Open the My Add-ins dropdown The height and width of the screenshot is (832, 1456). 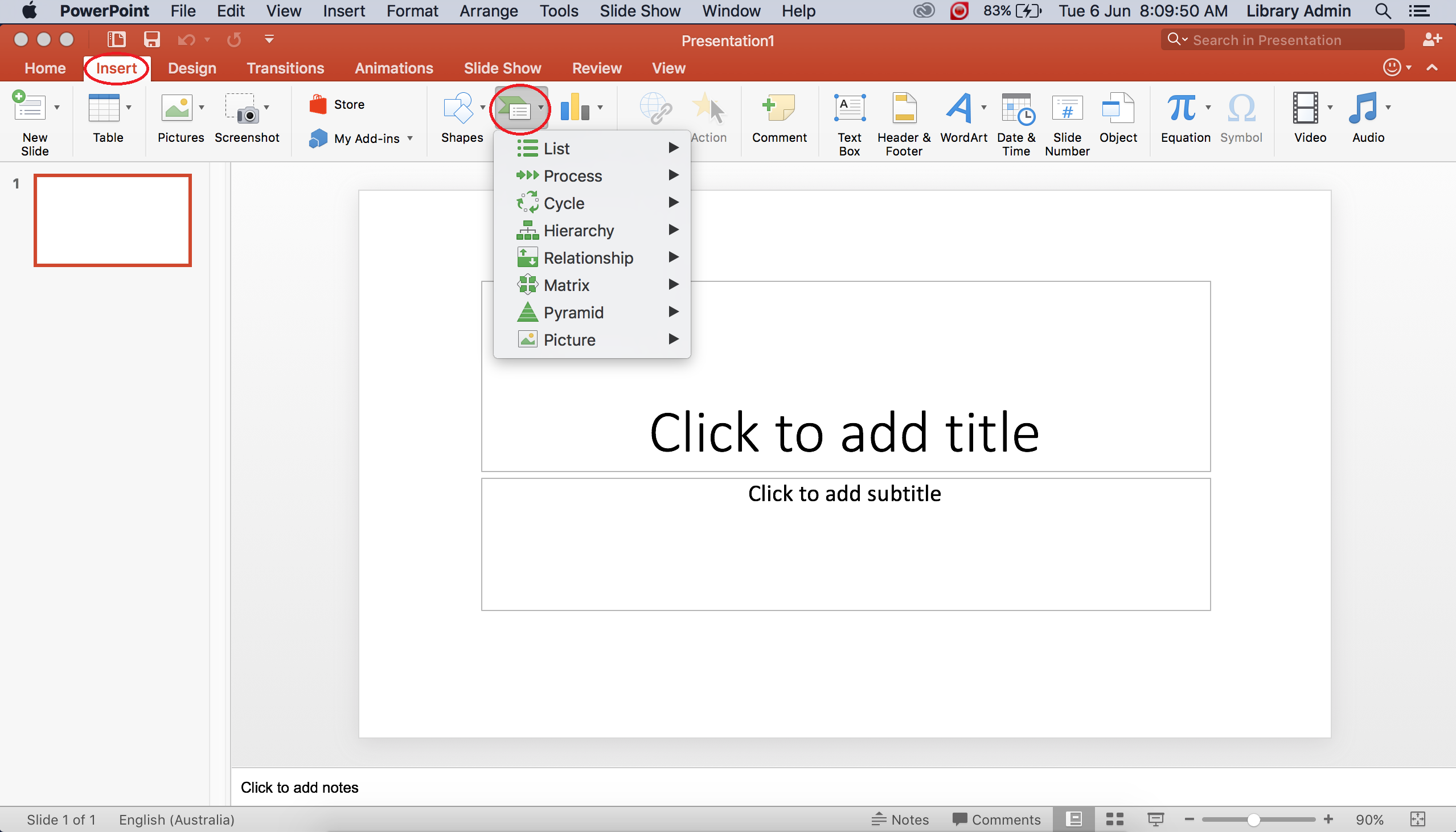[x=360, y=138]
